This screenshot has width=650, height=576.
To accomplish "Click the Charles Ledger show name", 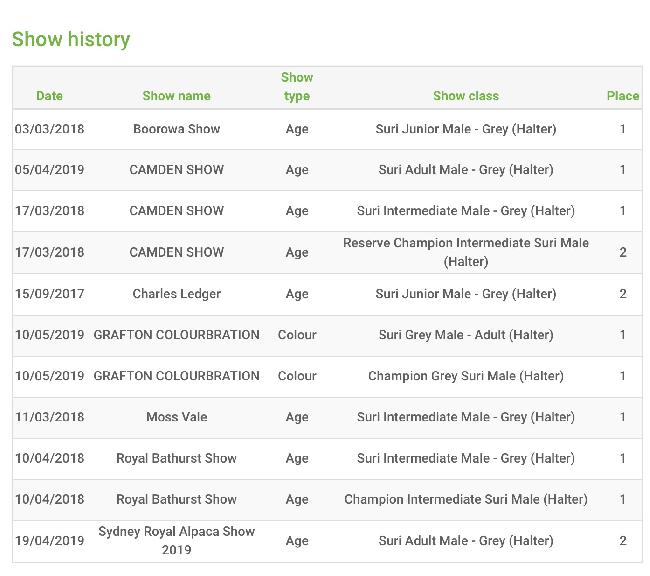I will tap(177, 294).
